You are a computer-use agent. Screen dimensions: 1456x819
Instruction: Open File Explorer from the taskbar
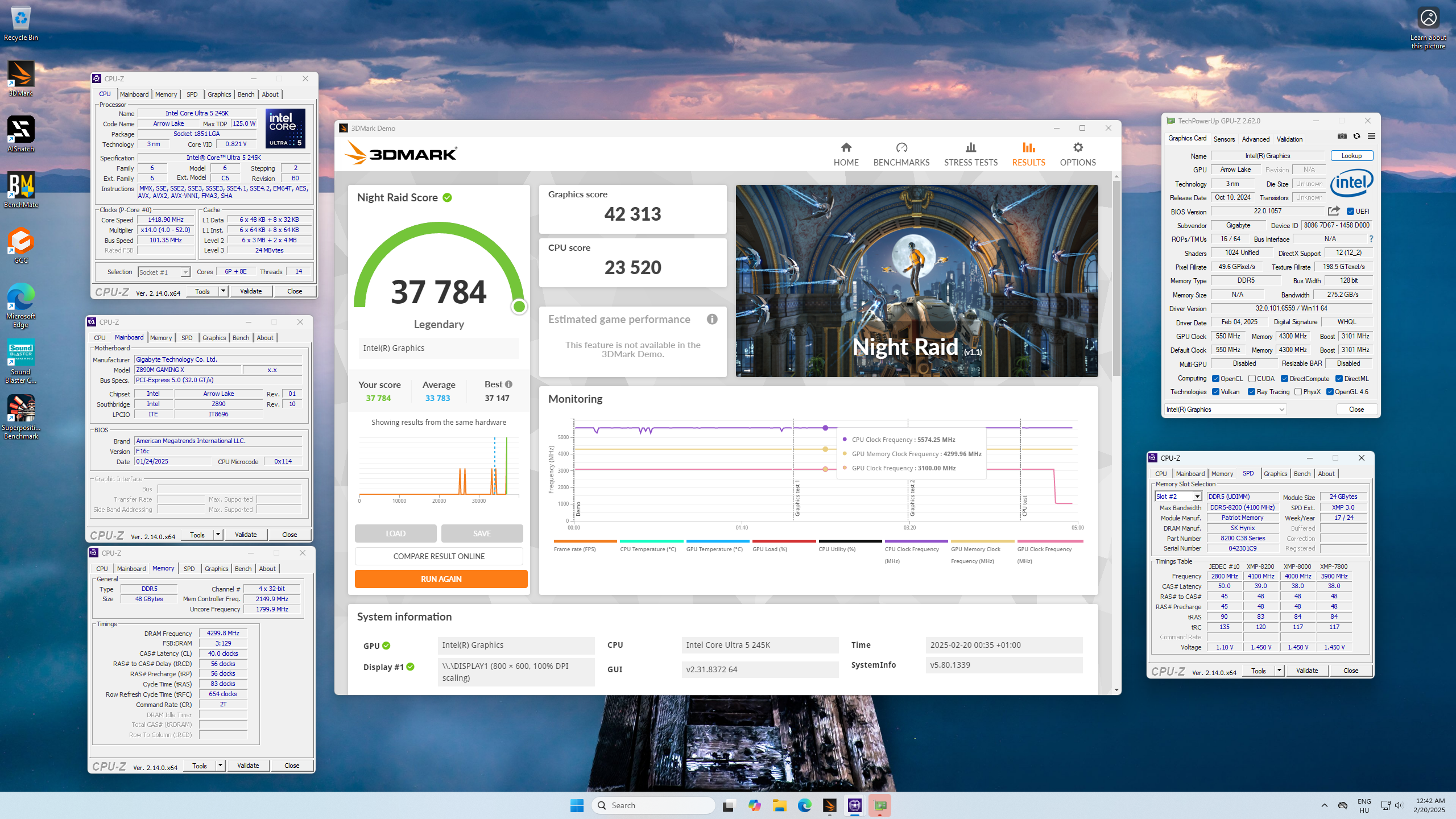(x=779, y=805)
